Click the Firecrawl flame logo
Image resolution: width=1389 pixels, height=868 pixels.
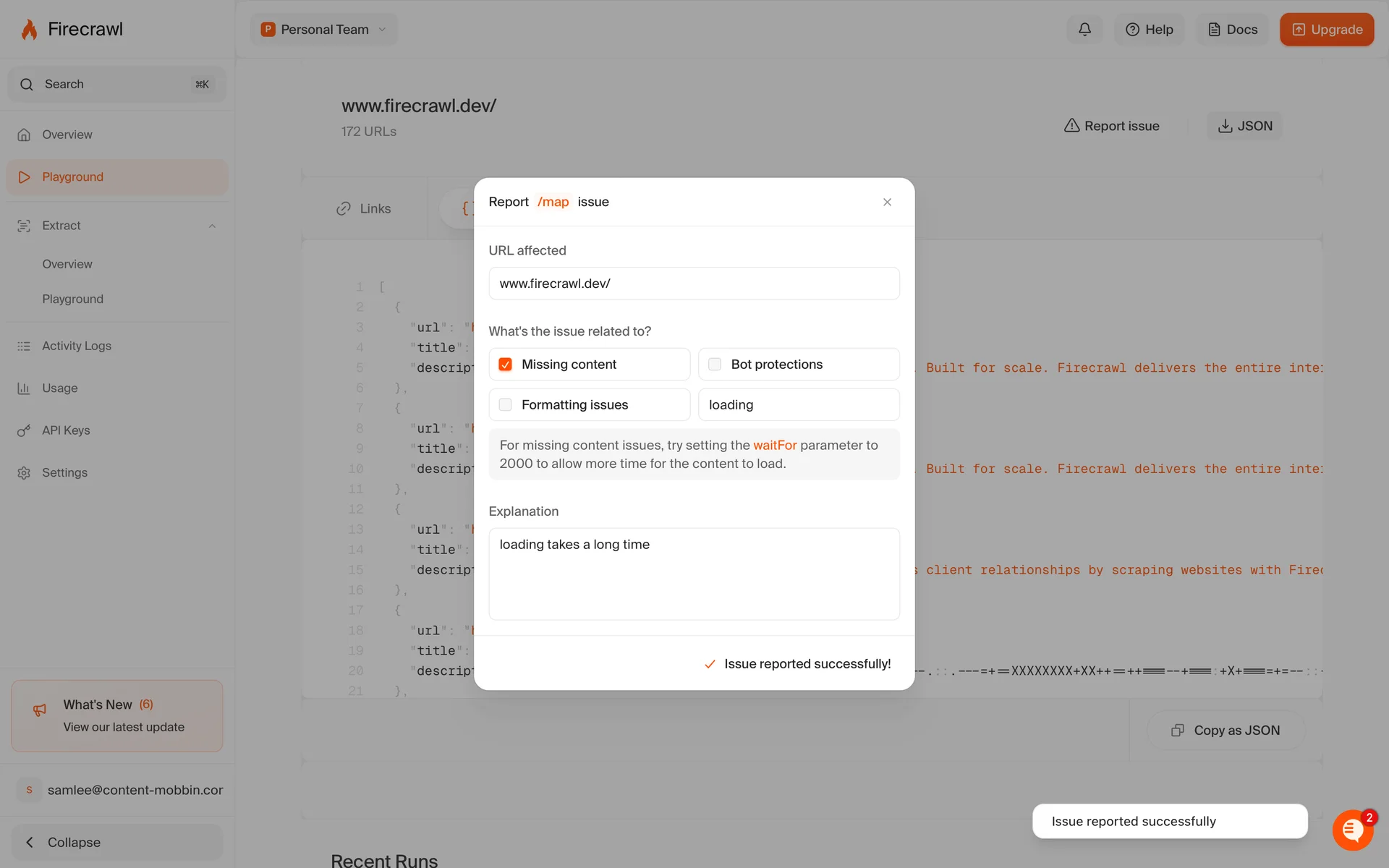click(29, 30)
